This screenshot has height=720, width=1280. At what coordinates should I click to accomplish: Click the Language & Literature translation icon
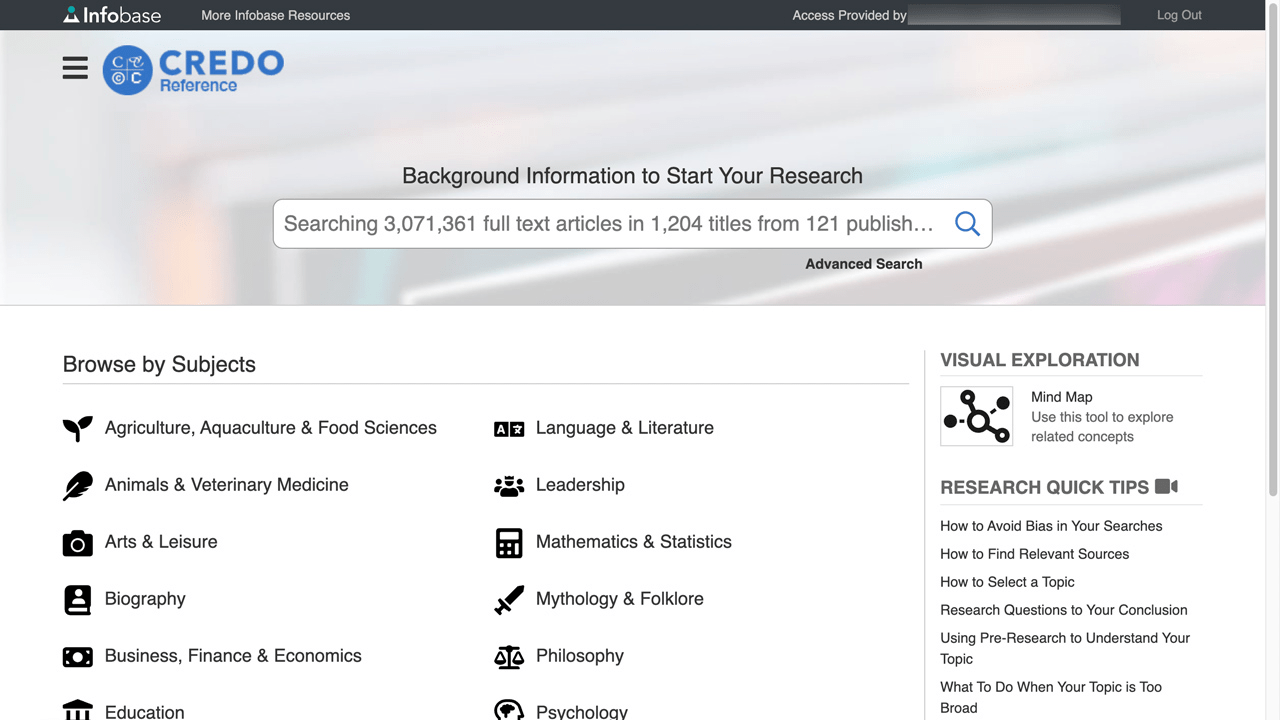[x=509, y=428]
